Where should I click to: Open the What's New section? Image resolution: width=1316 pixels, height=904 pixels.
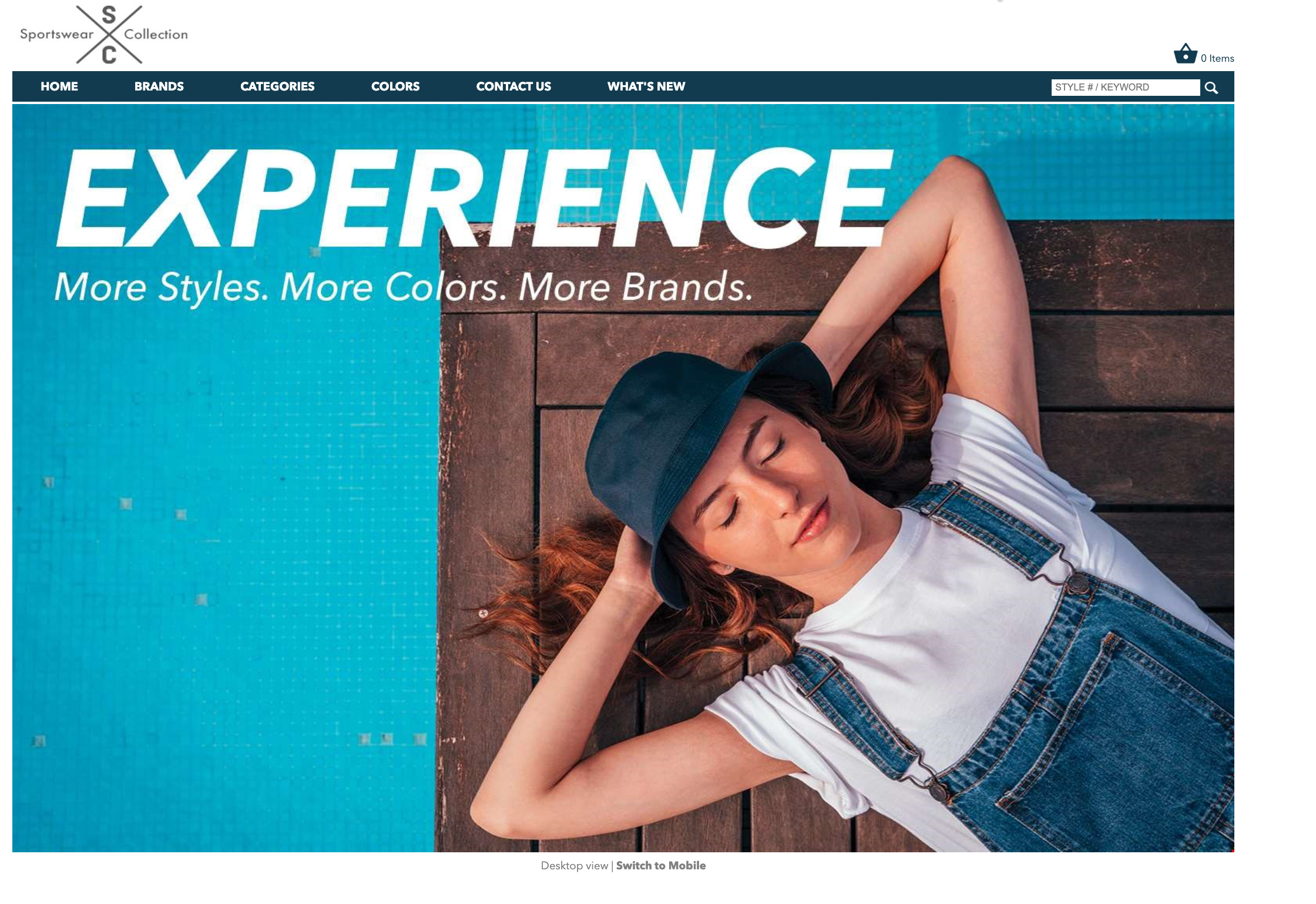coord(646,86)
